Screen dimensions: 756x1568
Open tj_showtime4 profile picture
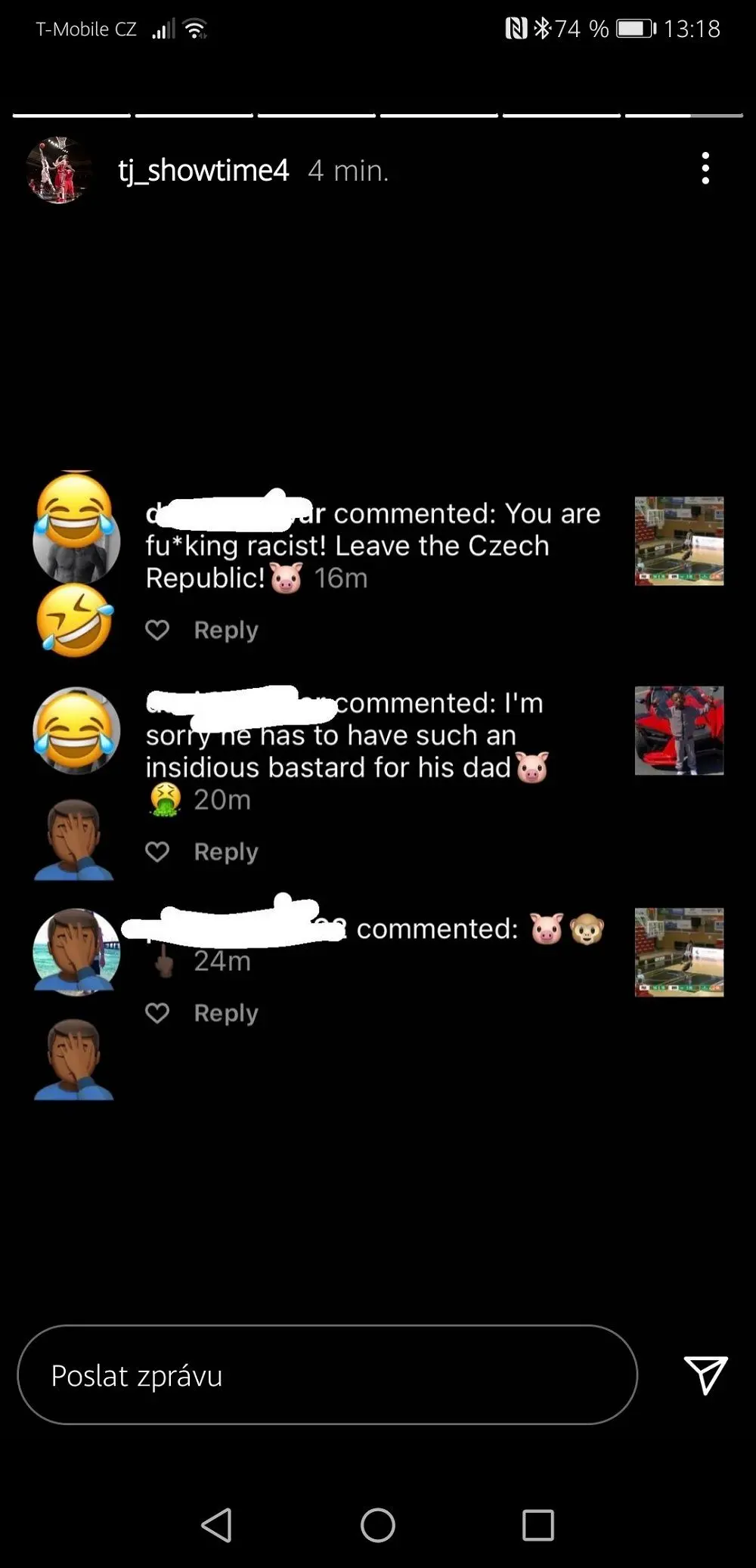click(x=59, y=170)
